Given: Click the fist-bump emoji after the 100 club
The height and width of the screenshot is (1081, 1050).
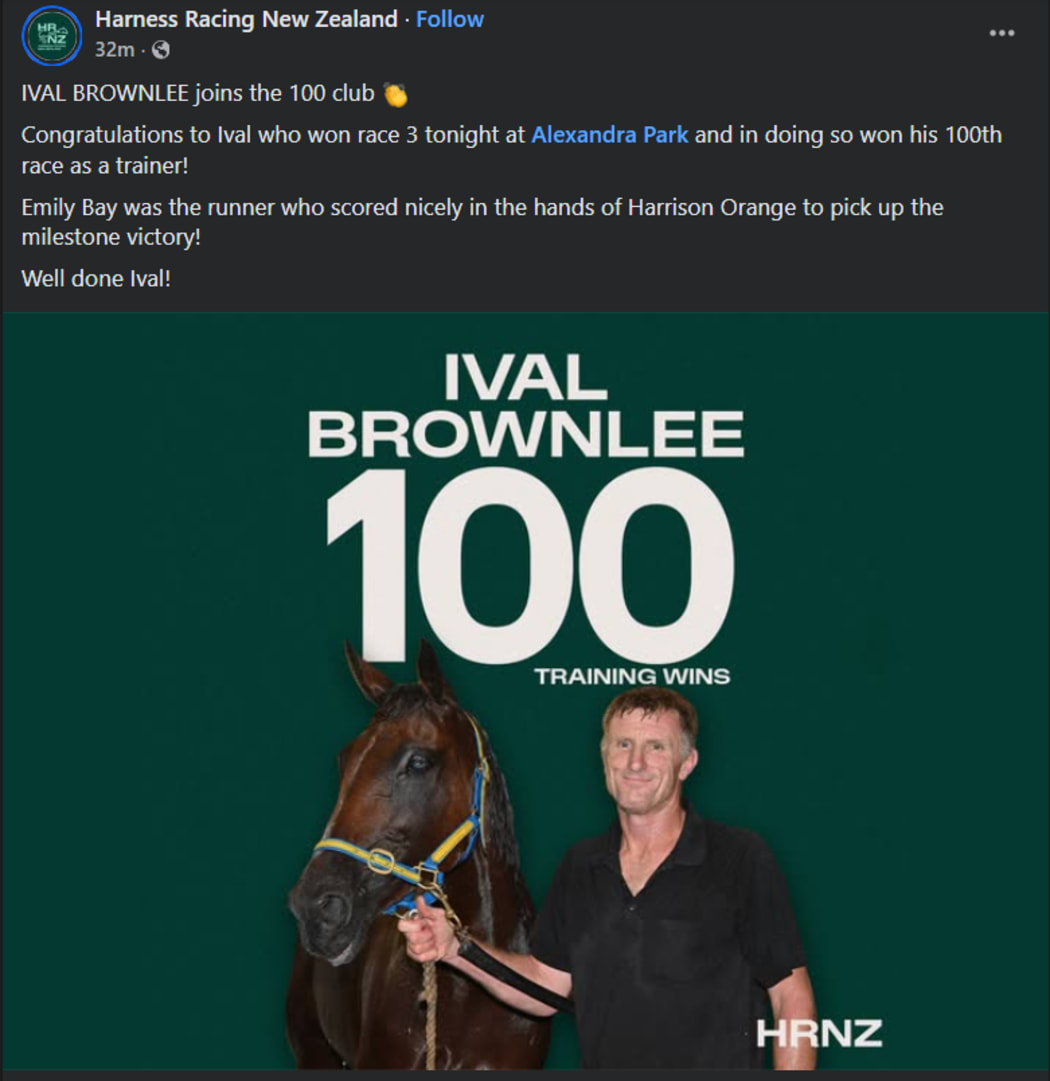Looking at the screenshot, I should [x=397, y=93].
